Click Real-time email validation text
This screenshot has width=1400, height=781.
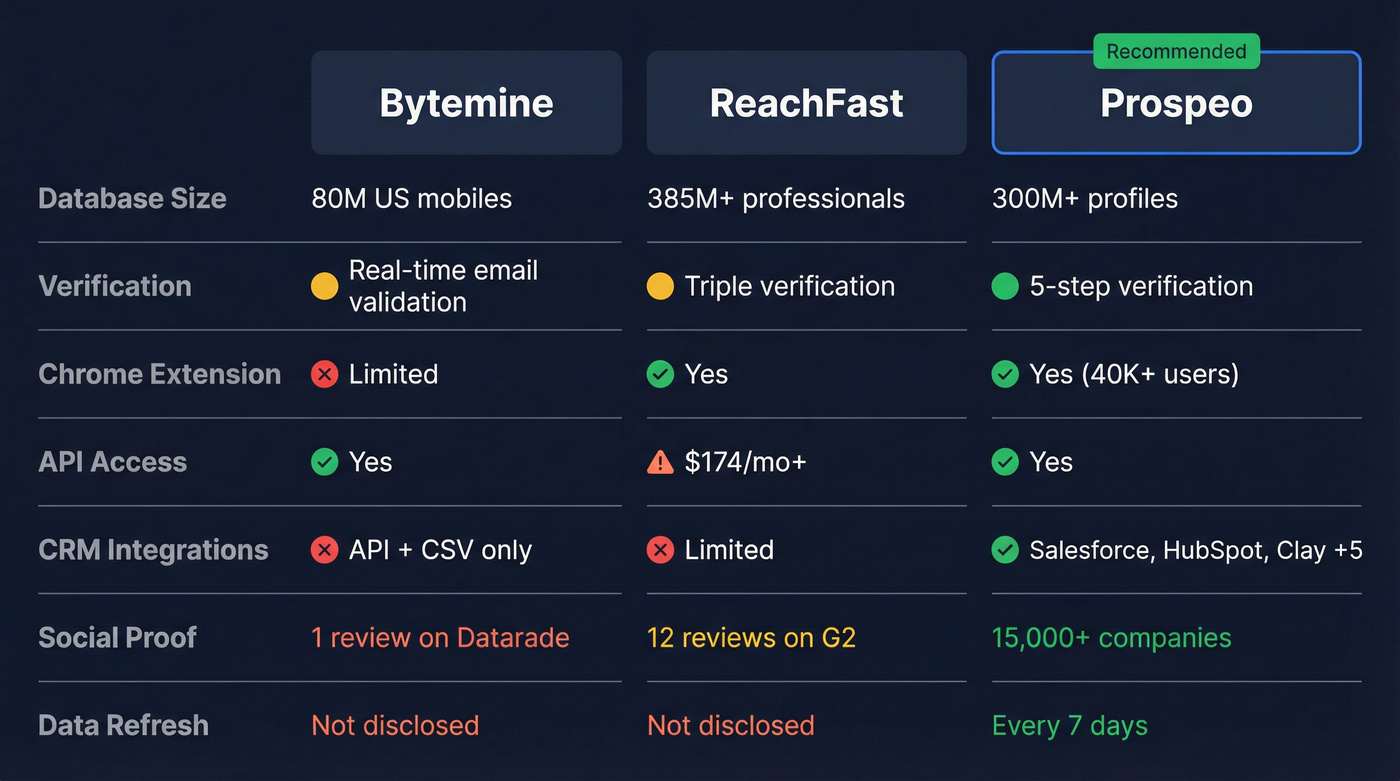pyautogui.click(x=444, y=286)
